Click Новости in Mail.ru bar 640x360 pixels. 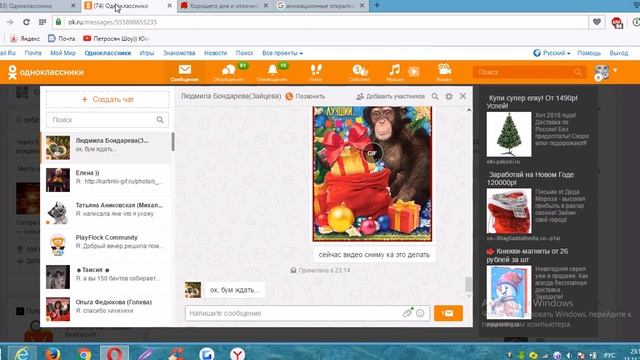tap(216, 53)
